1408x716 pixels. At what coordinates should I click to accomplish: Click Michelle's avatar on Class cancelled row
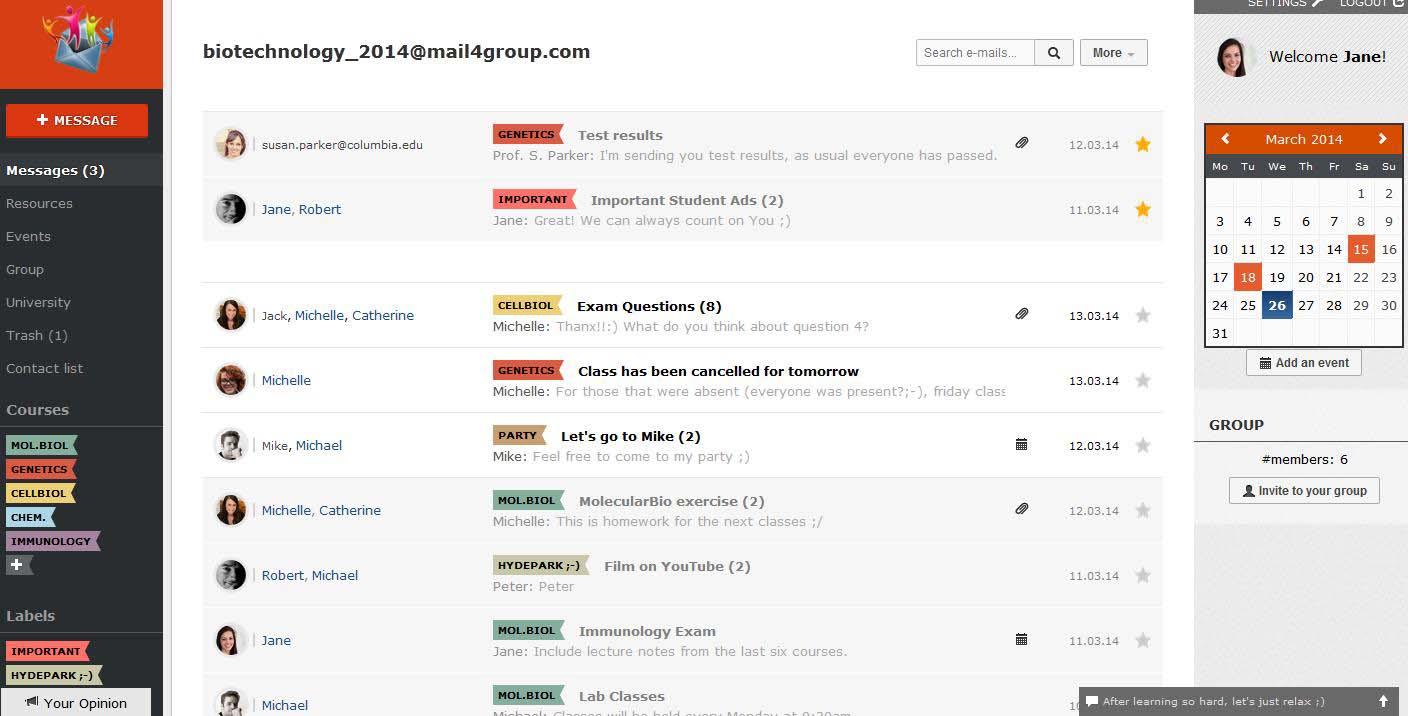[x=231, y=380]
